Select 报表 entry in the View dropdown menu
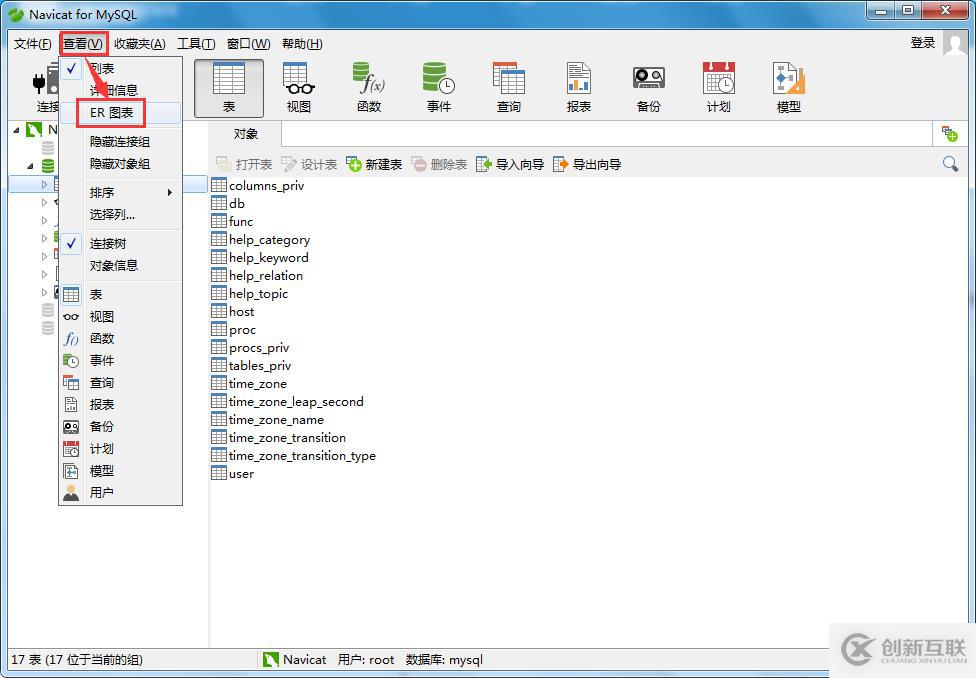This screenshot has height=678, width=976. tap(121, 405)
